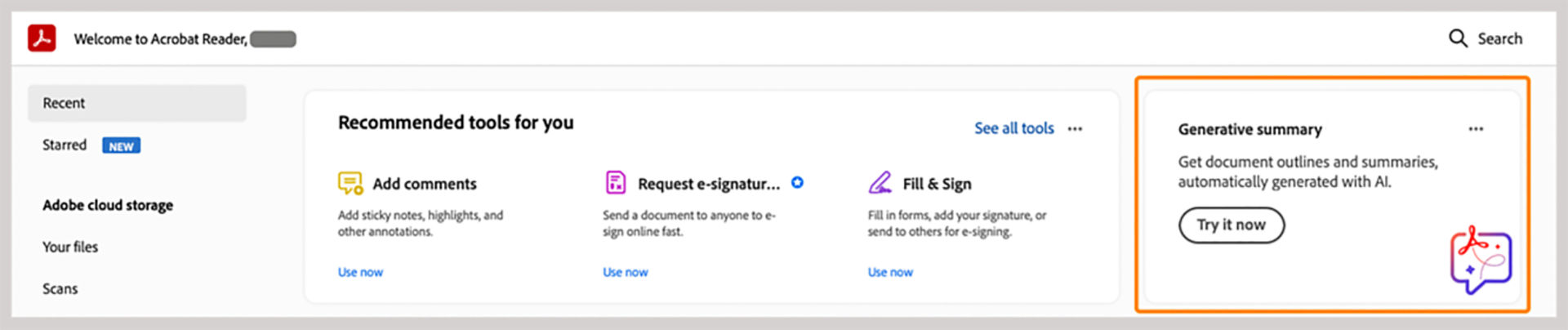Screen dimensions: 1568x330
Task: Click the Search text field
Action: coord(1499,38)
